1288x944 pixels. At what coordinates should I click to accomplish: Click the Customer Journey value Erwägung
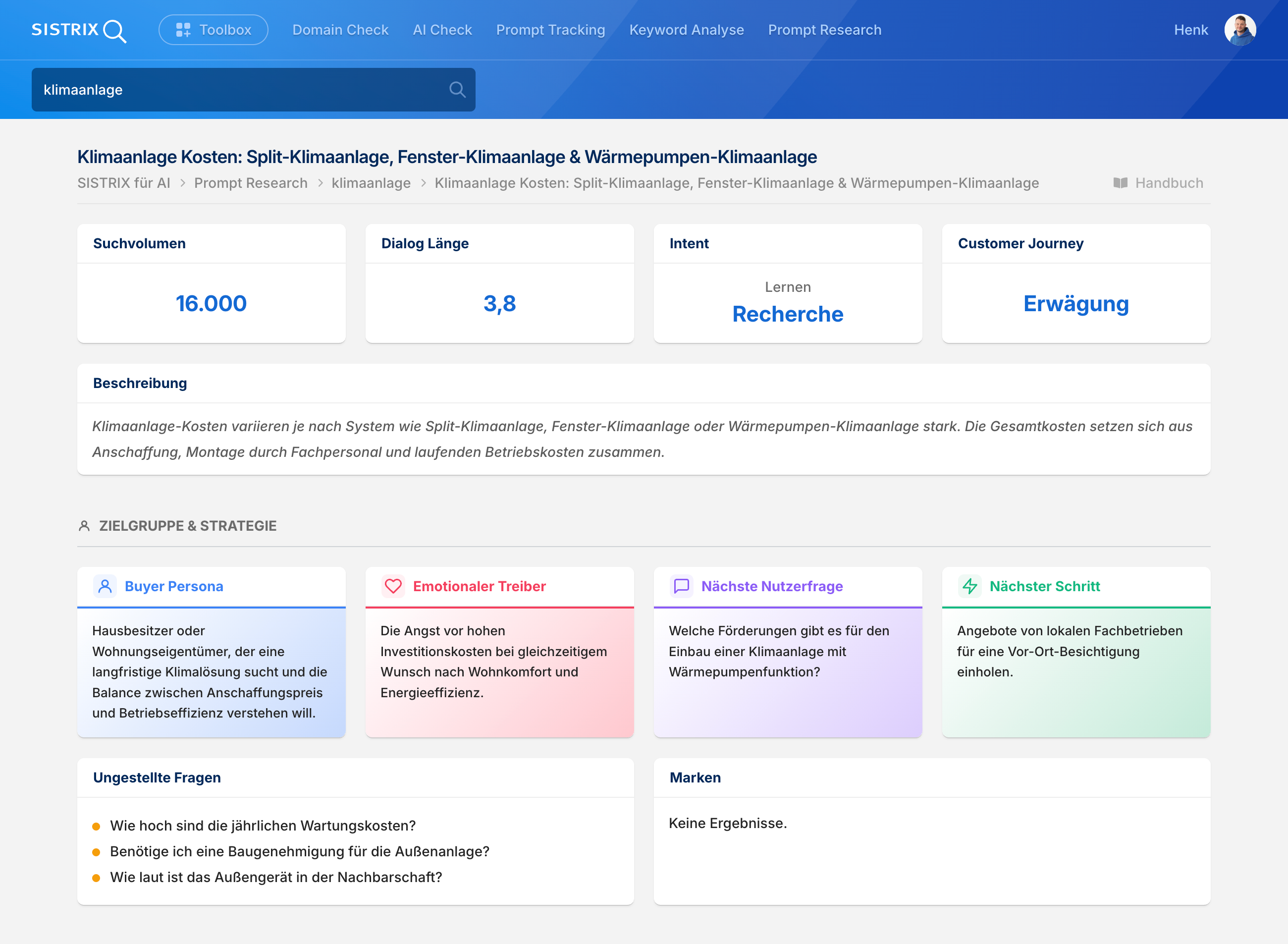[1075, 303]
